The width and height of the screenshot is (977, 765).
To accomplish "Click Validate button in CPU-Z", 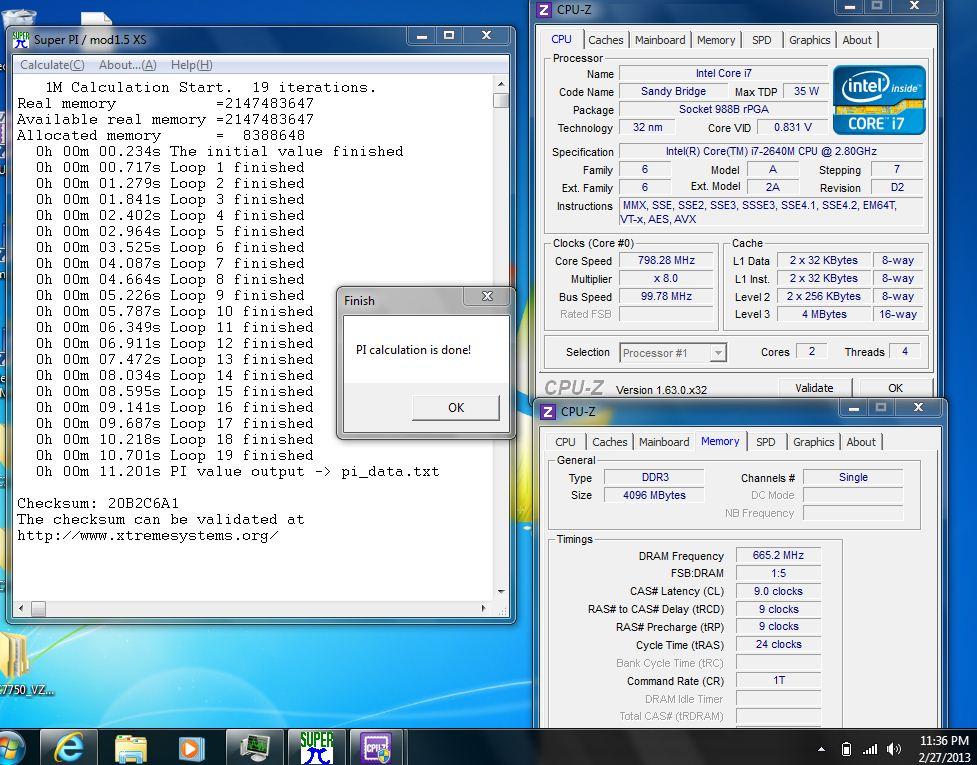I will (814, 388).
